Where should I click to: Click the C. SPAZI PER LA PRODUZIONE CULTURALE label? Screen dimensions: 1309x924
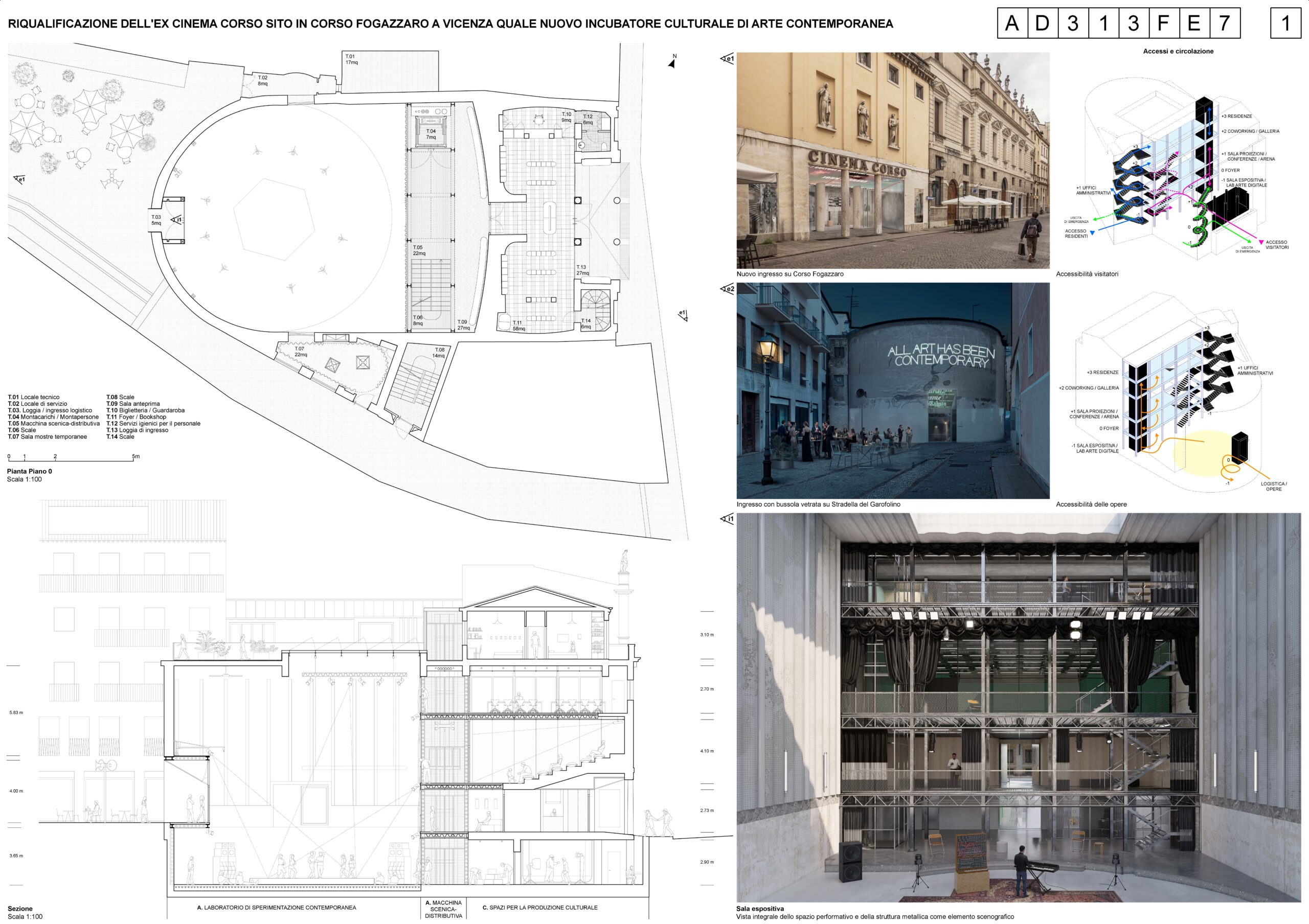[x=540, y=908]
